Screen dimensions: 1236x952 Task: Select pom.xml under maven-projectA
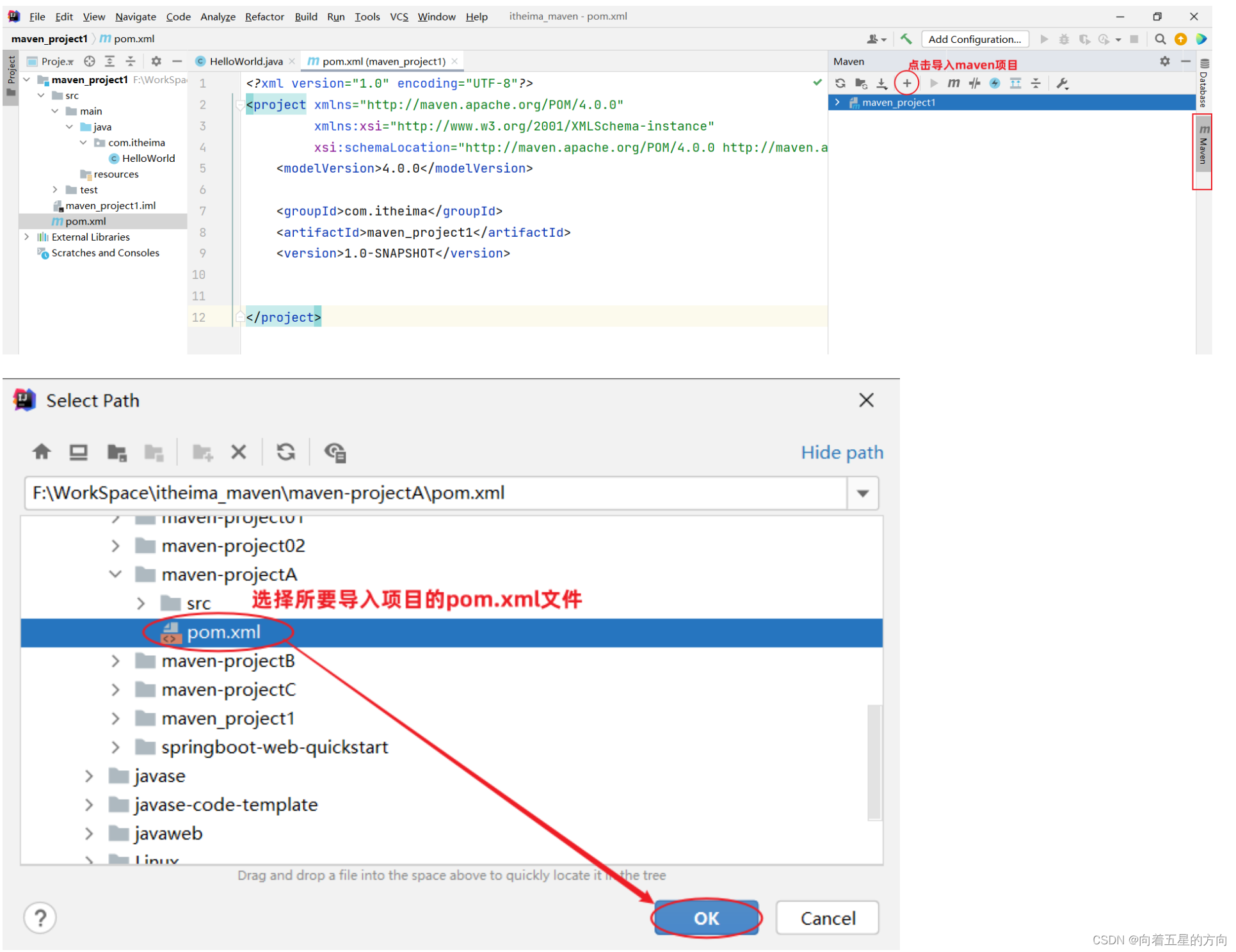point(452,633)
